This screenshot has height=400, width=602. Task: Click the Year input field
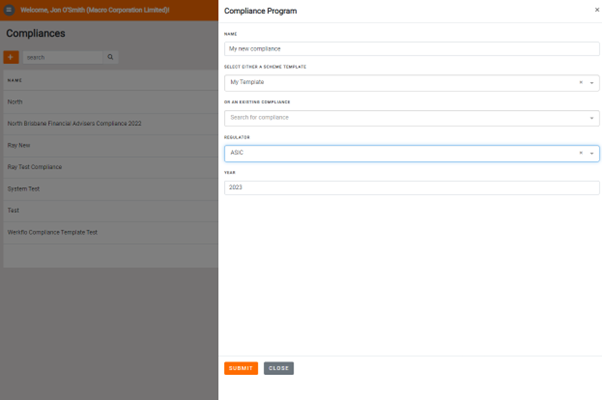click(412, 188)
